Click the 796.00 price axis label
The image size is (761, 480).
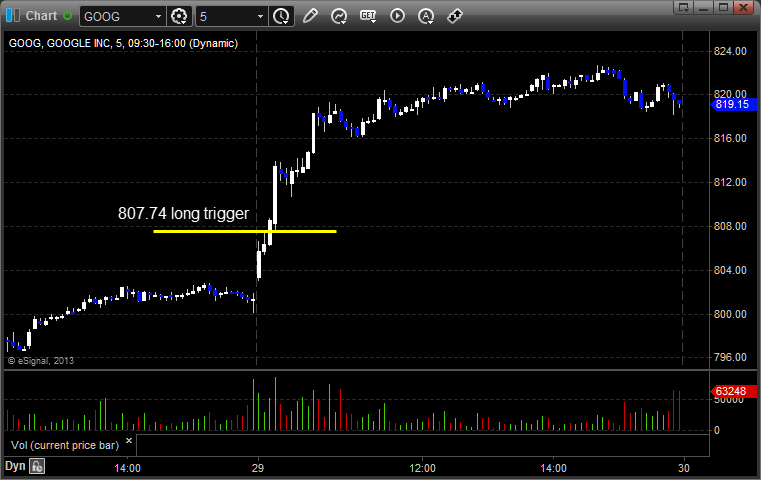tap(730, 357)
